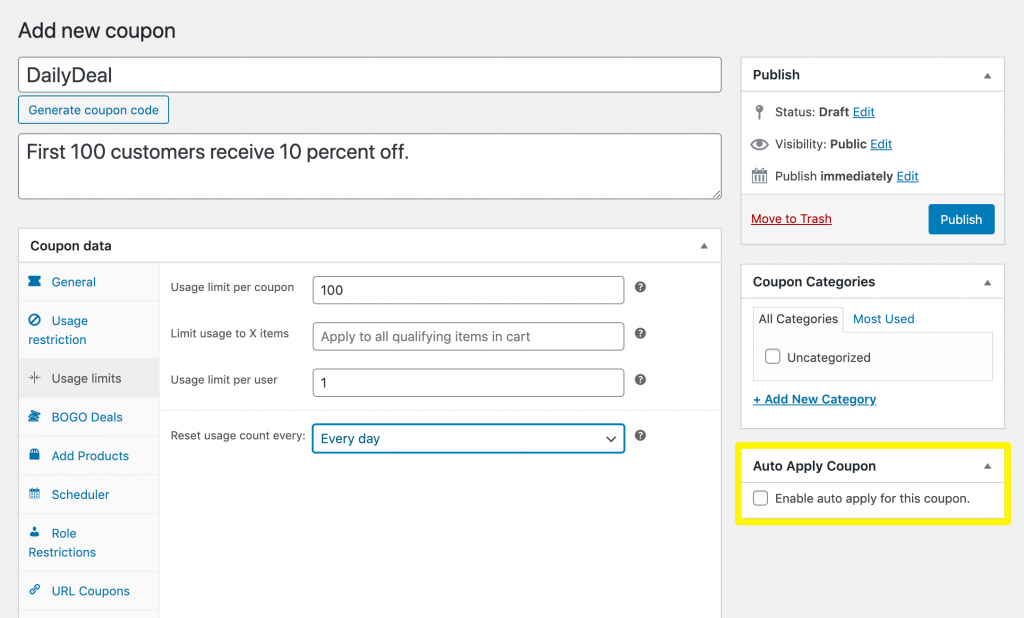Switch to All Categories tab

797,319
